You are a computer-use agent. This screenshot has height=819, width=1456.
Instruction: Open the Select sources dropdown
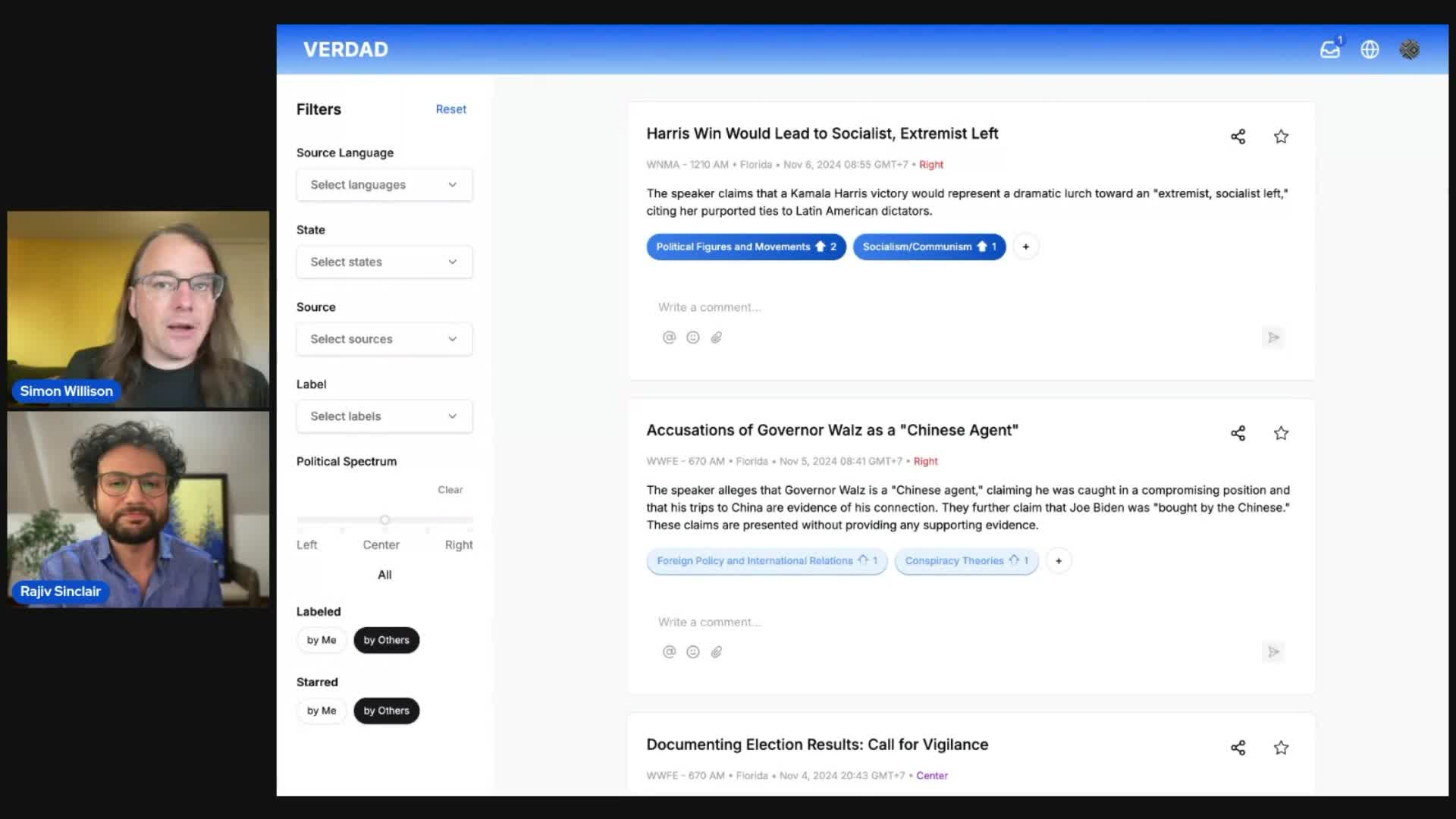point(384,339)
